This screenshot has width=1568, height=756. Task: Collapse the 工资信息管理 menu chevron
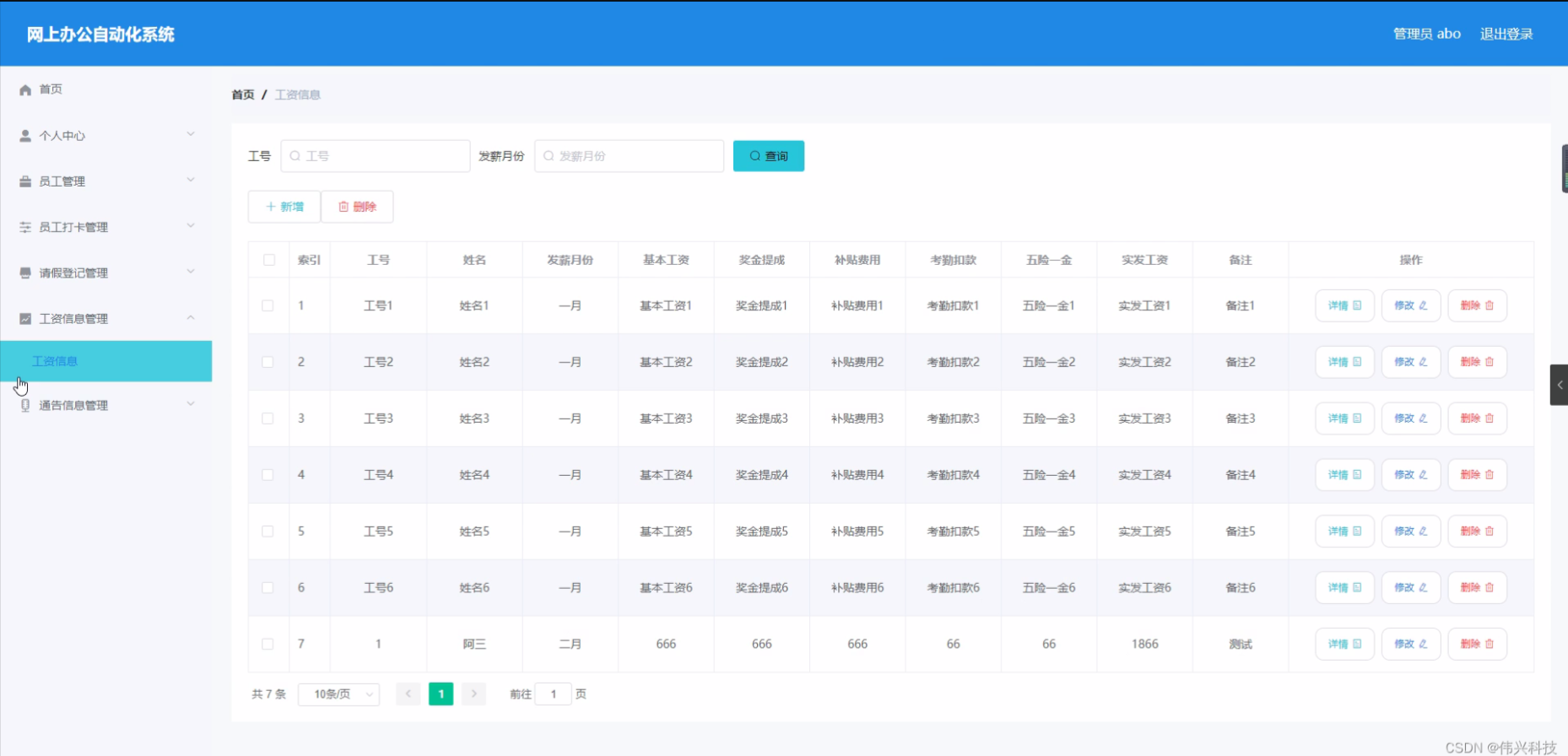pyautogui.click(x=191, y=318)
